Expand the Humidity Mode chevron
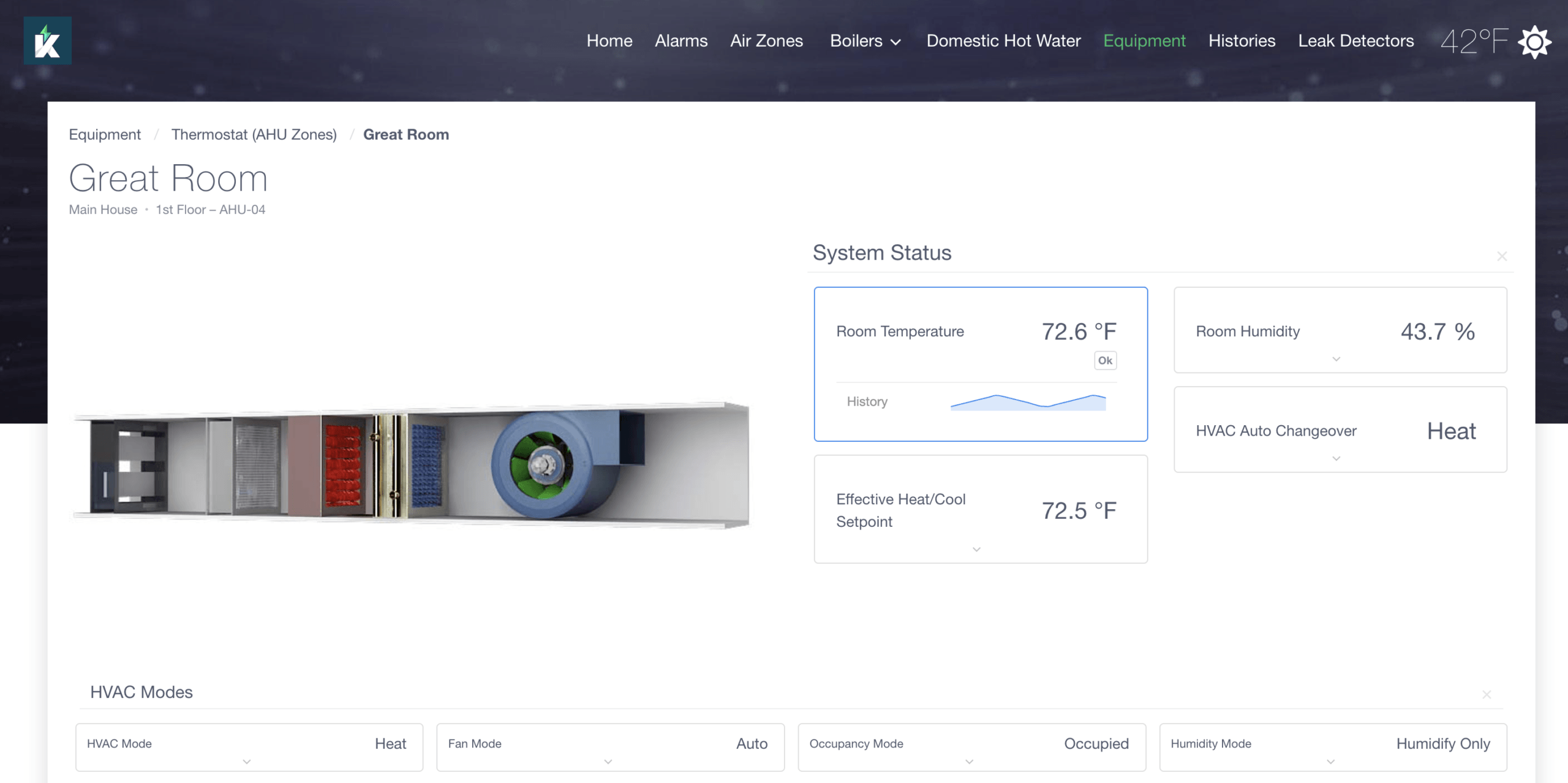 coord(1330,762)
